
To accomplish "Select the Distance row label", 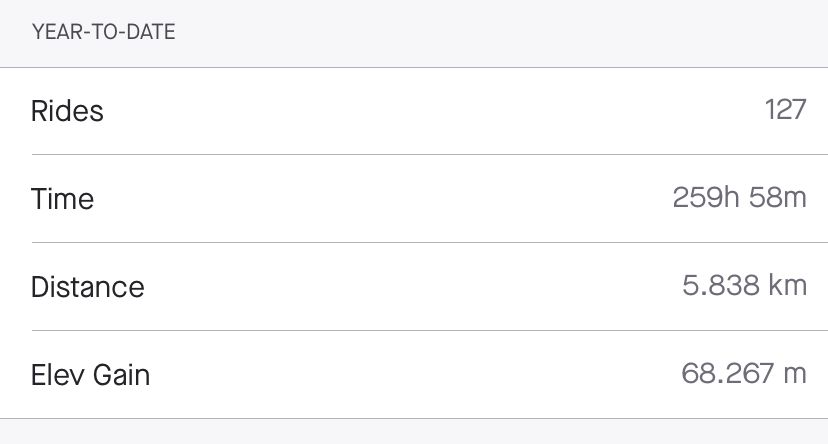I will [x=88, y=287].
